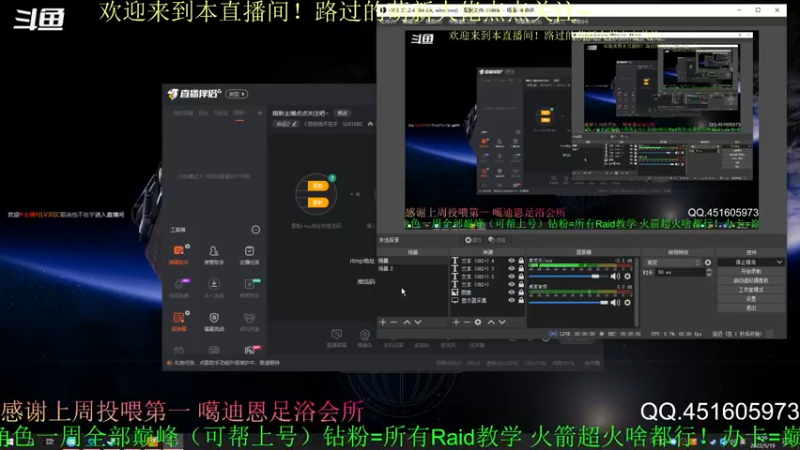
Task: Mute 桌面音频 with speaker icon
Action: point(615,302)
